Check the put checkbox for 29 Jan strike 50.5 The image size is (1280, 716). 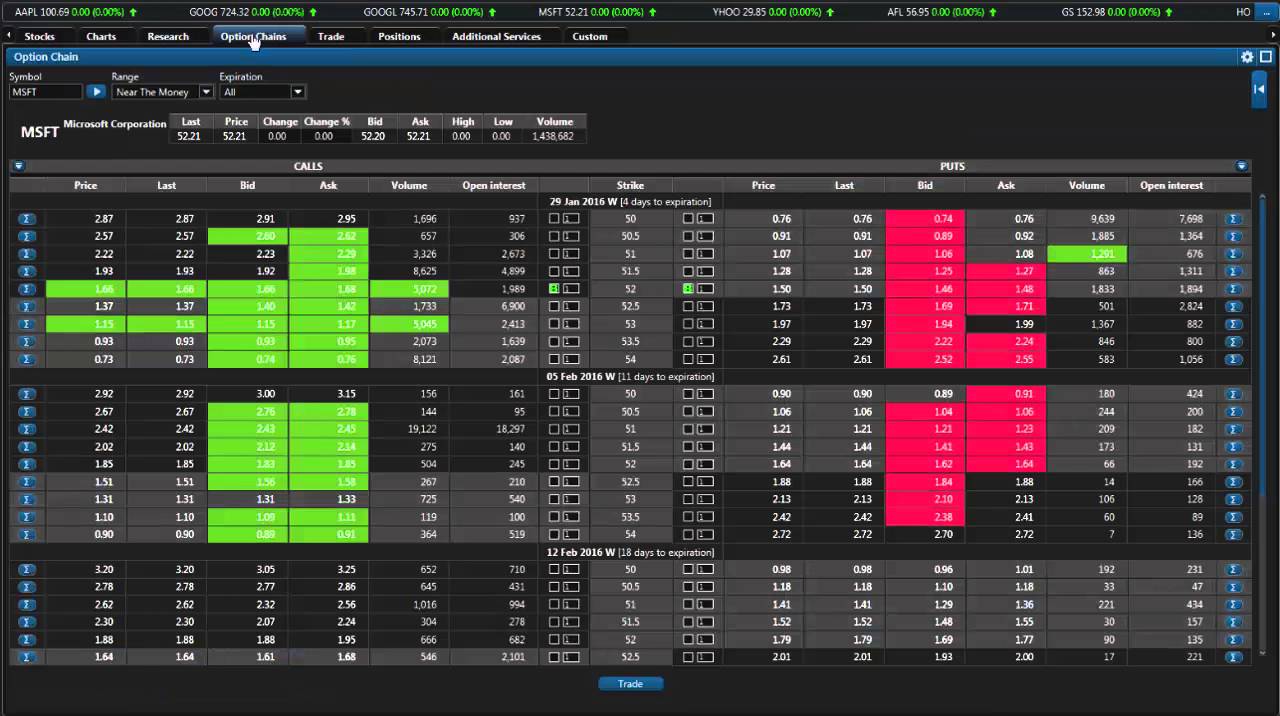pyautogui.click(x=688, y=236)
